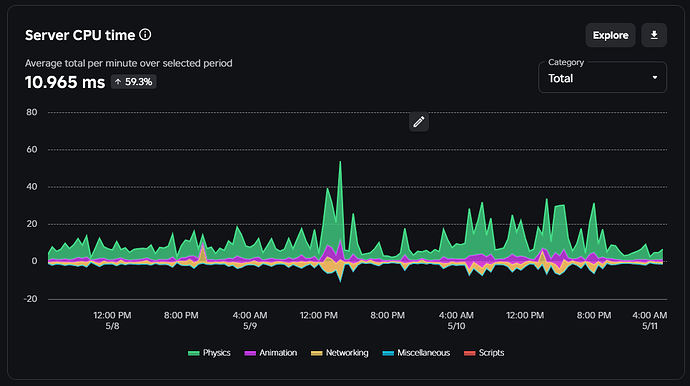The width and height of the screenshot is (690, 386).
Task: Click the pencil edit icon on the chart
Action: (418, 121)
